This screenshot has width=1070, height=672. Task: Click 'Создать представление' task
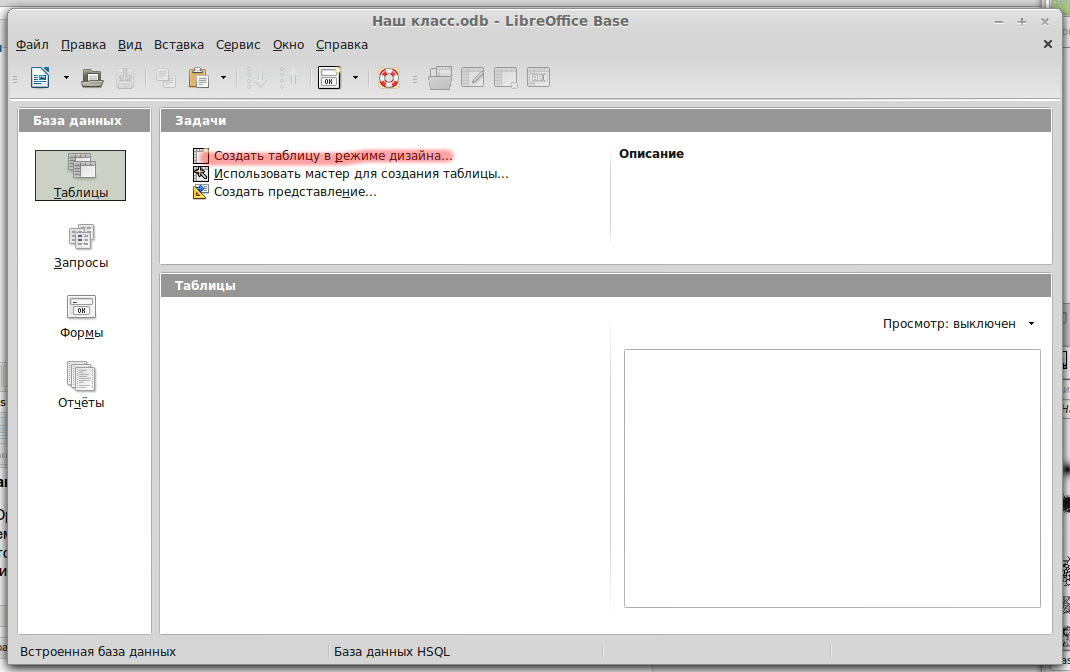click(x=294, y=192)
